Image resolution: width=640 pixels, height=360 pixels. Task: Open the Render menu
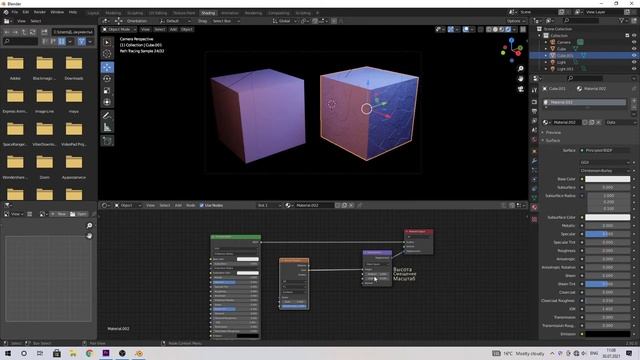(40, 12)
